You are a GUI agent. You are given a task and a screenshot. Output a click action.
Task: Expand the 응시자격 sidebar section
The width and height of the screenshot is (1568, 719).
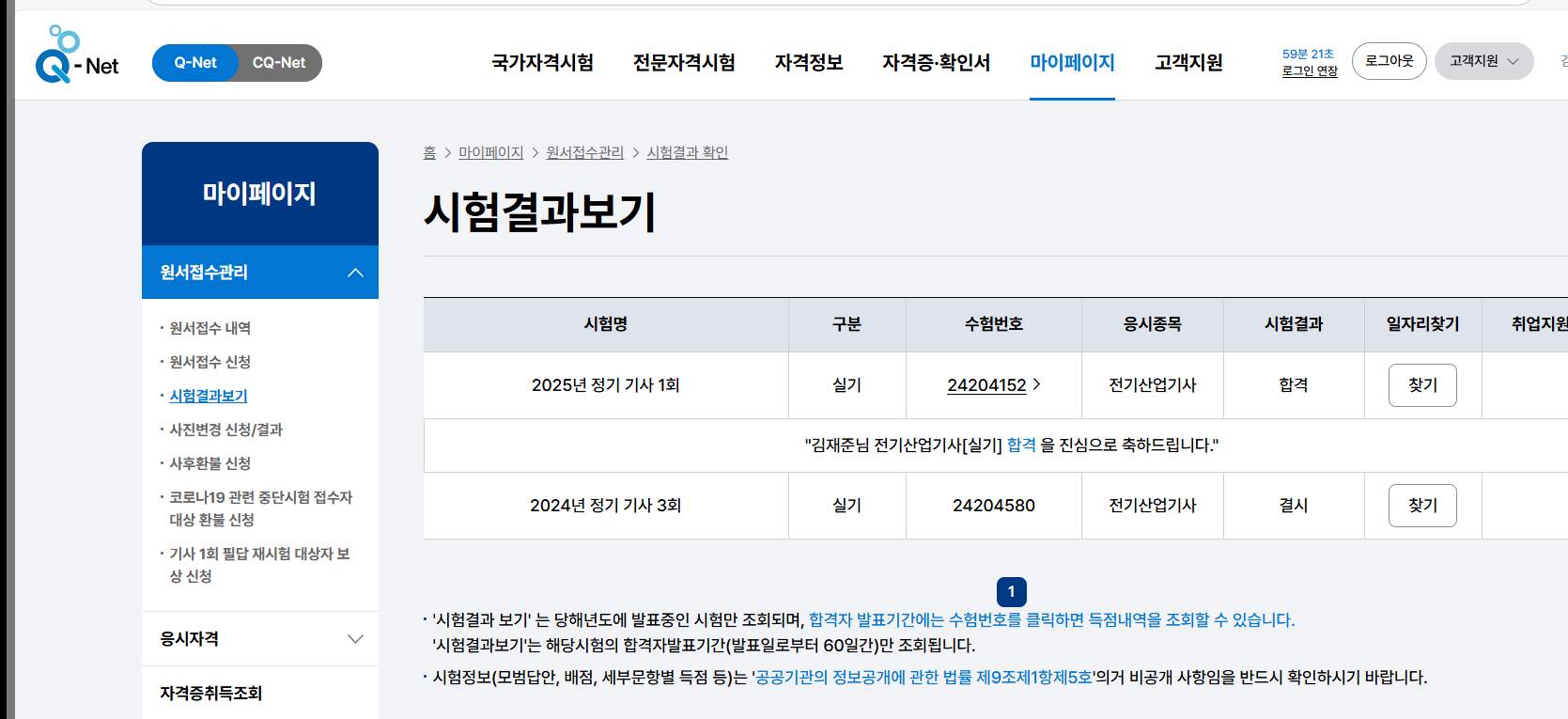260,639
